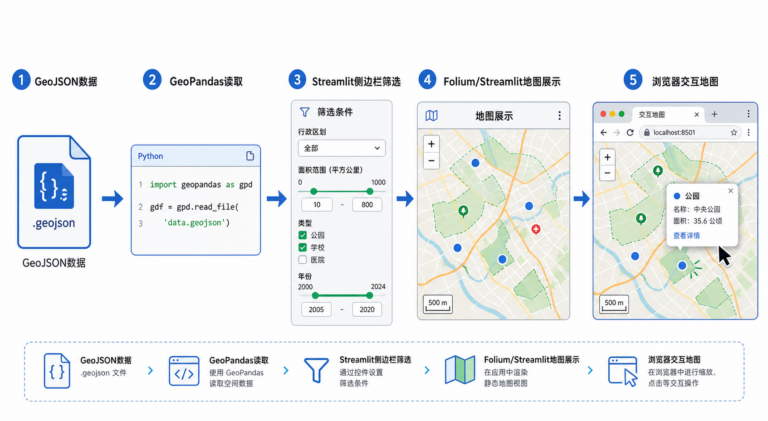Click the folded map icon in bottom legend
The height and width of the screenshot is (421, 768).
[x=460, y=370]
